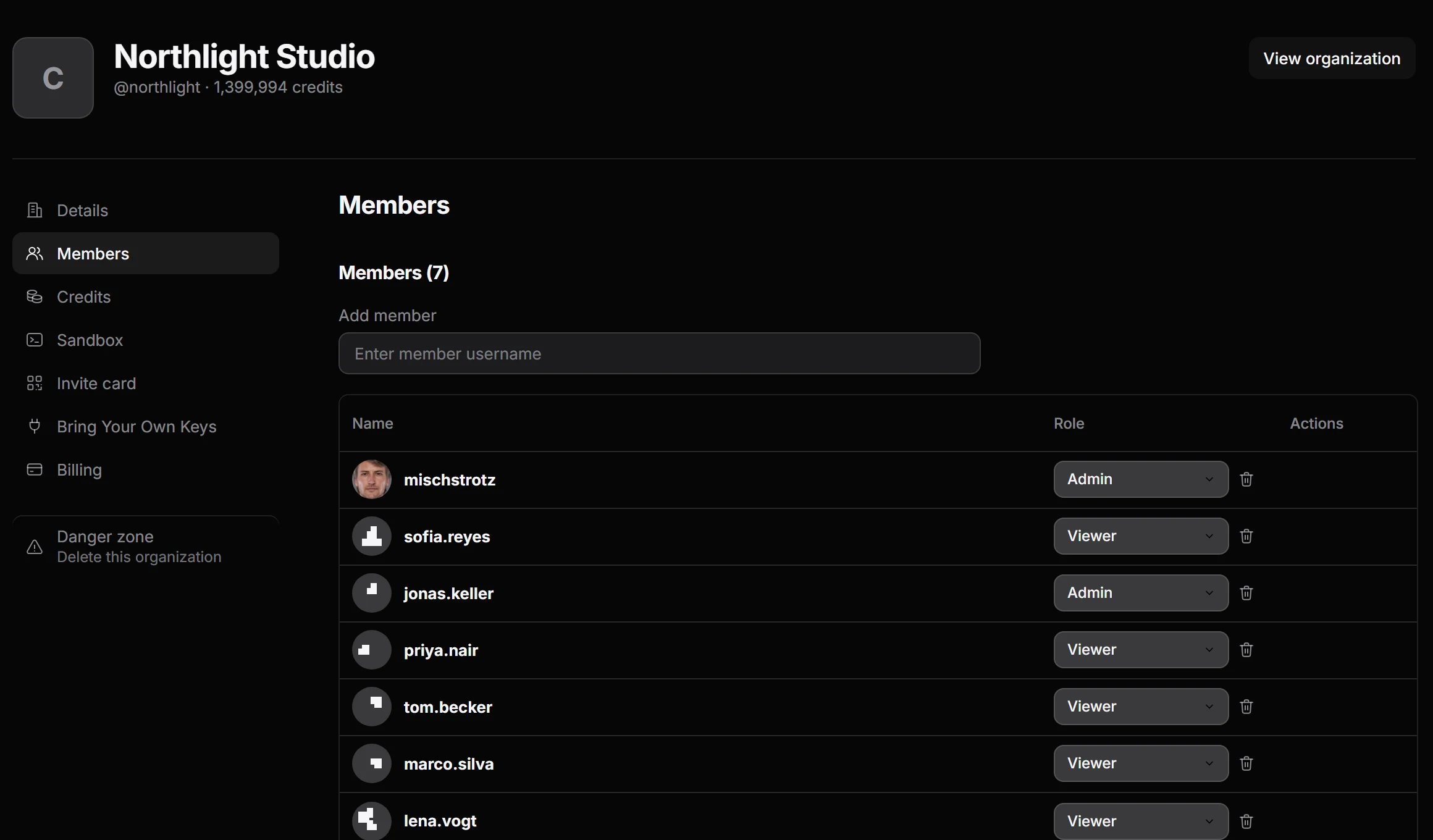Expand marco.silva role selector
This screenshot has height=840, width=1433.
coord(1141,763)
